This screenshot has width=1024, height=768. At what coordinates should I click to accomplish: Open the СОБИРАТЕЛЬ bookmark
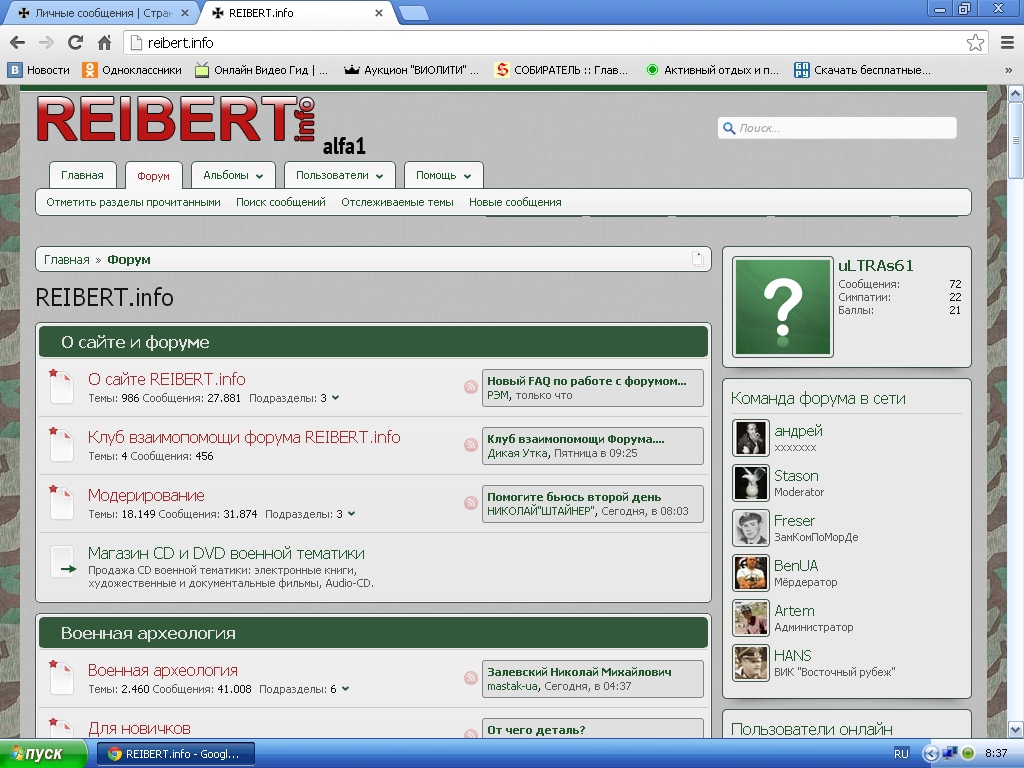[x=561, y=70]
